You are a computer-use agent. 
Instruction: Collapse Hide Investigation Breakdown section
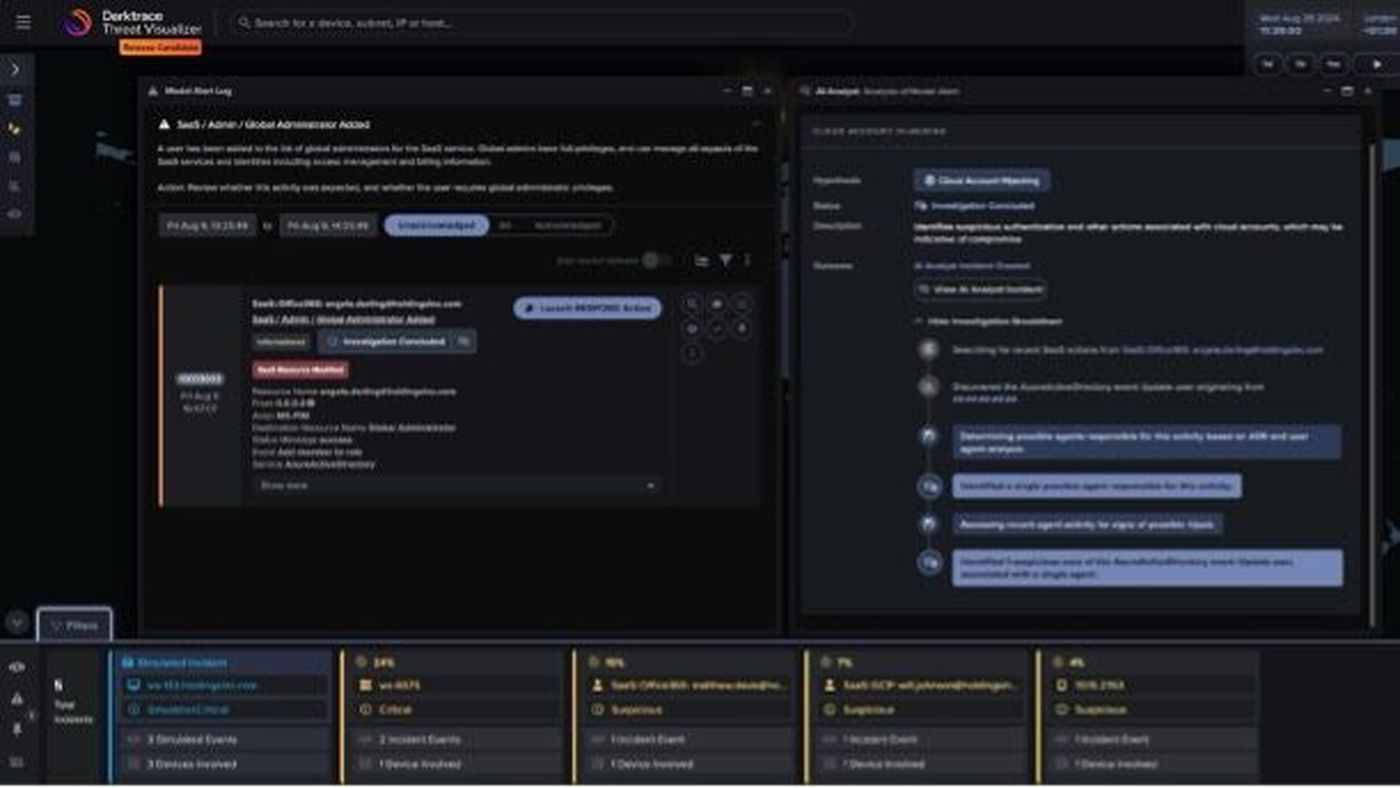pyautogui.click(x=987, y=321)
